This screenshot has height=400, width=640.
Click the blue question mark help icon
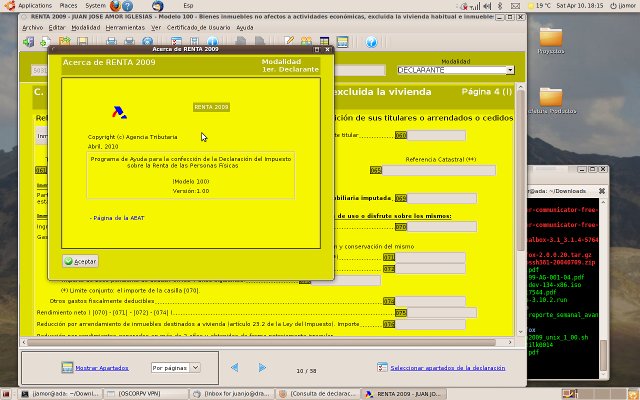(x=371, y=42)
